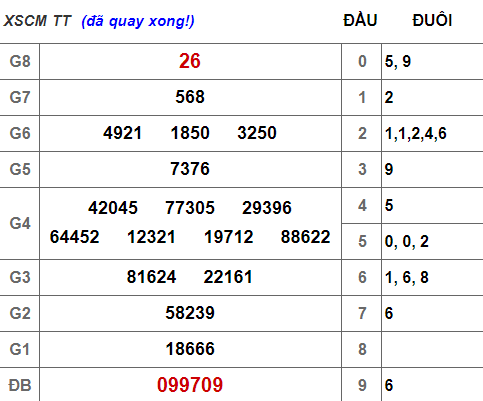Click head digit 8 in ĐẦU column
Image resolution: width=483 pixels, height=401 pixels.
[x=362, y=349]
